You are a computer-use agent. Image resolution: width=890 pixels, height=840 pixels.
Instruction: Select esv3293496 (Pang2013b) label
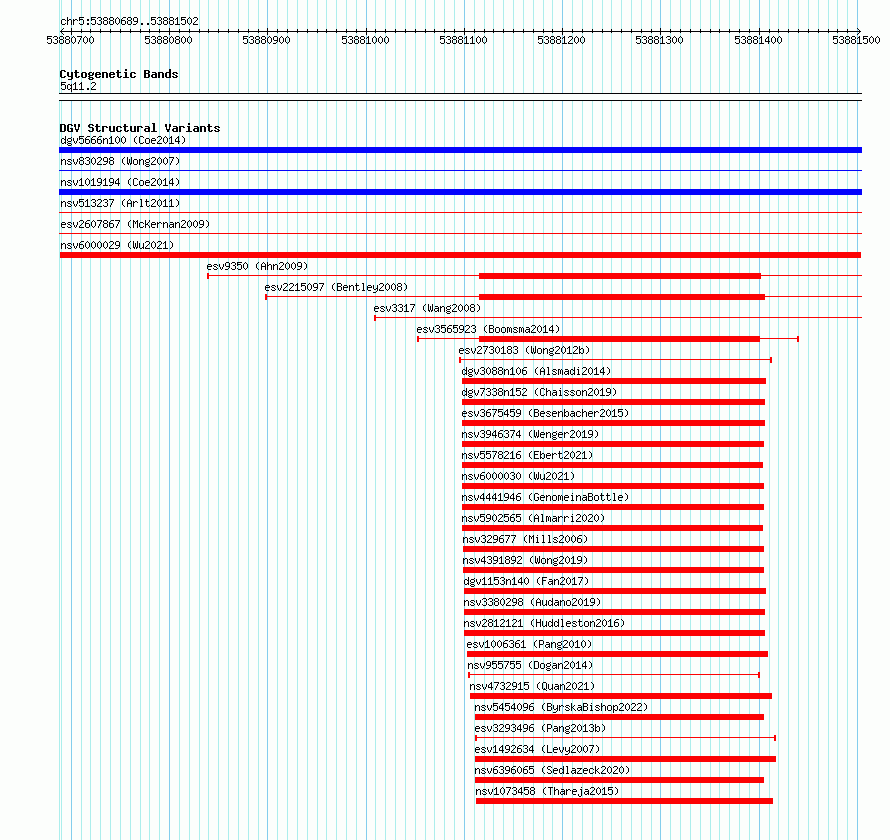tap(540, 728)
